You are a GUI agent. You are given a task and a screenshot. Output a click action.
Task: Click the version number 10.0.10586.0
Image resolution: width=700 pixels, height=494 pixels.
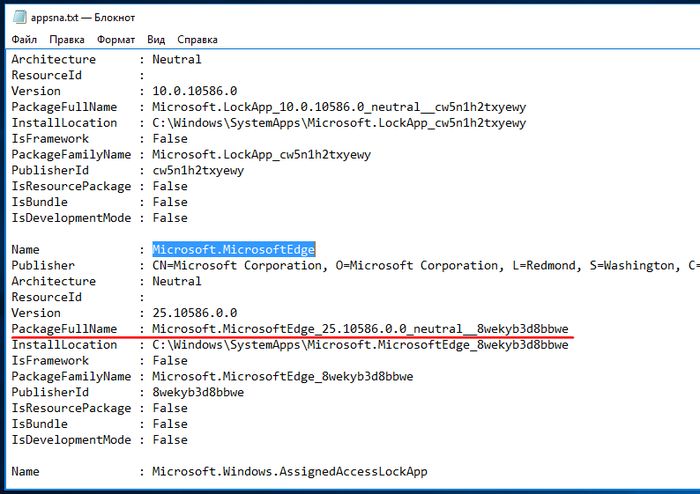[196, 91]
